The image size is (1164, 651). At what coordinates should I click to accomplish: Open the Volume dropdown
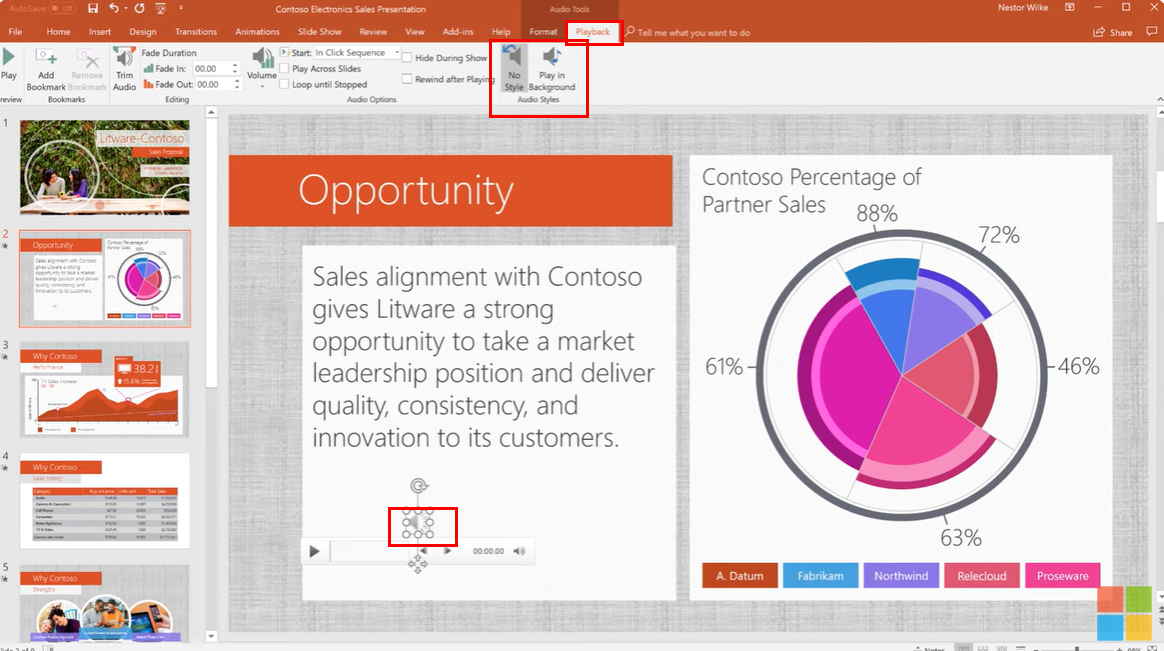pos(261,68)
